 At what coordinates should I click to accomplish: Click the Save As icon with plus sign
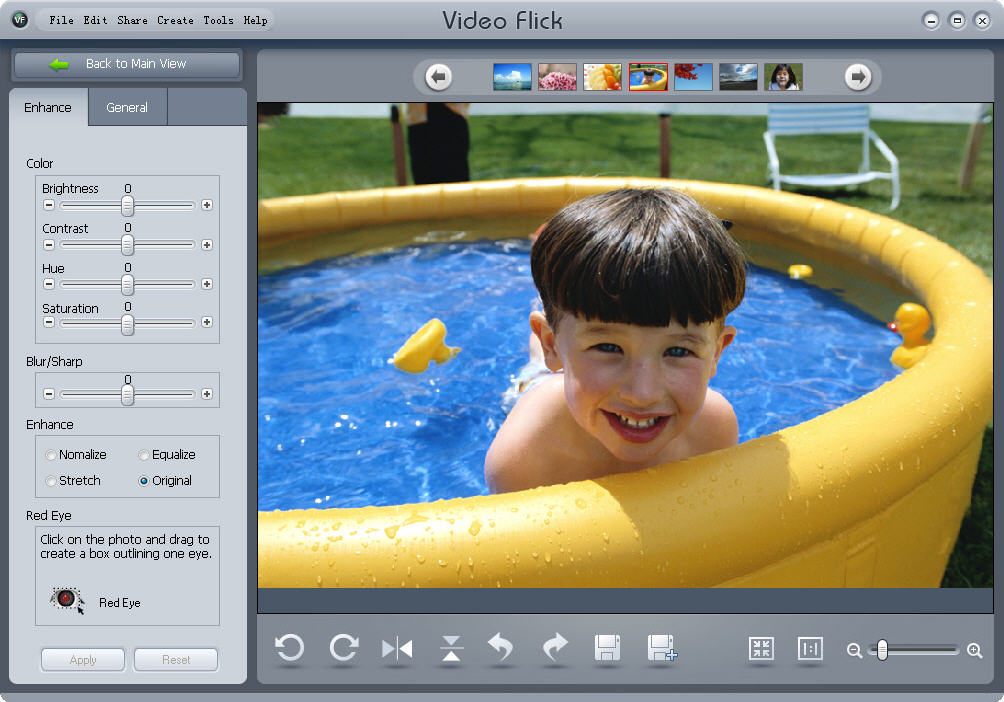662,648
